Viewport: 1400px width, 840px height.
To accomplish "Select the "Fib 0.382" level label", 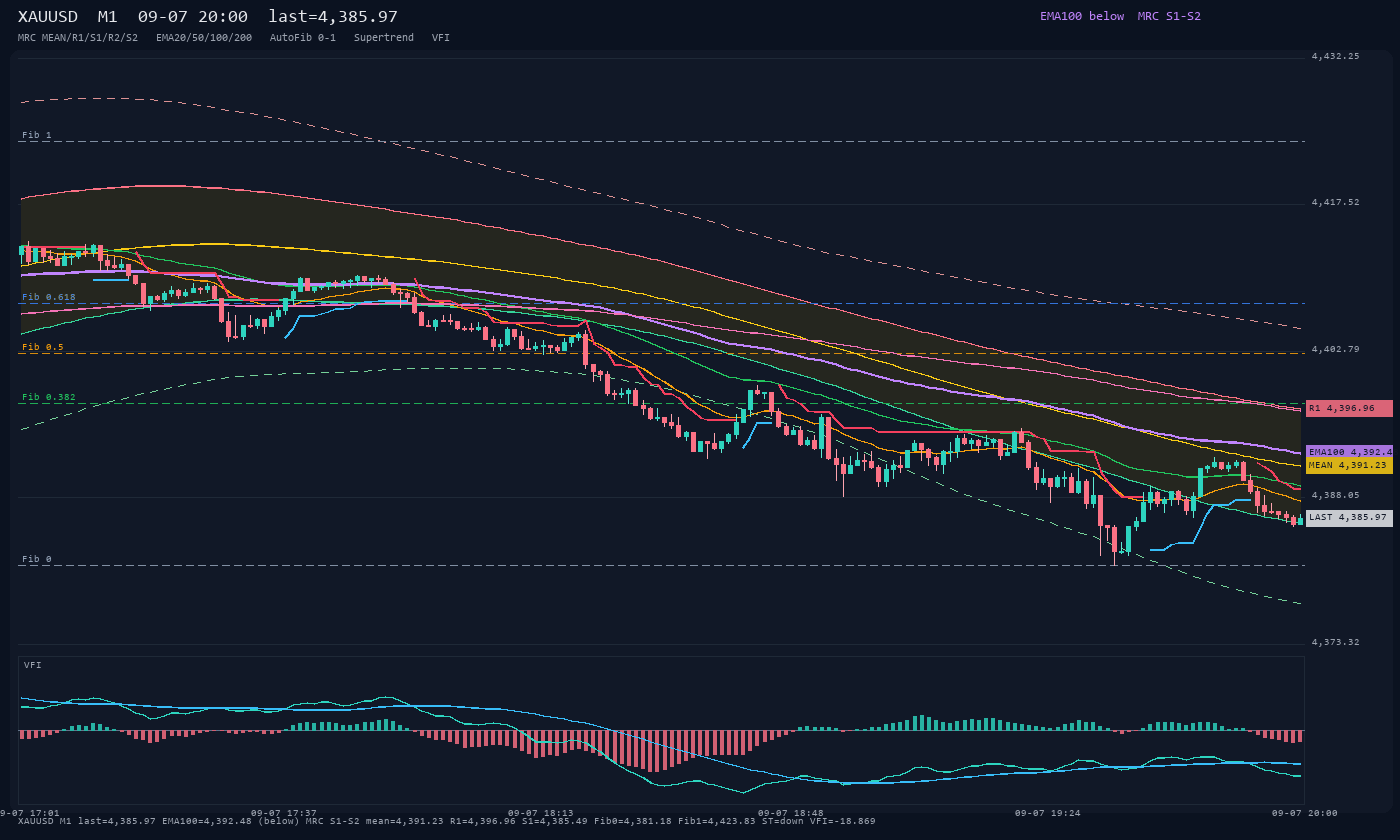I will click(x=49, y=397).
